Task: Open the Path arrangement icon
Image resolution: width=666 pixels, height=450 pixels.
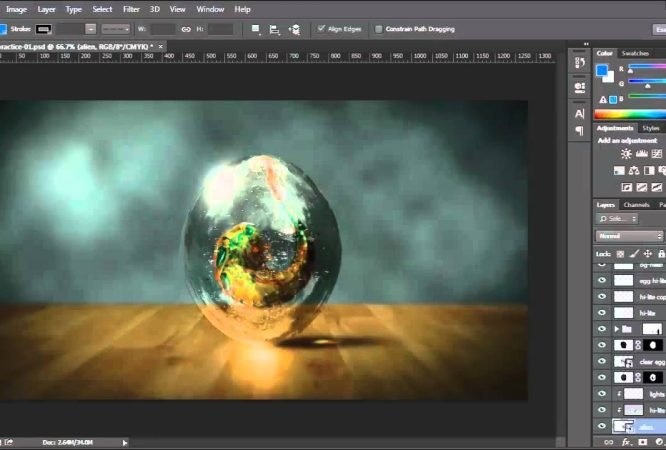Action: point(294,29)
